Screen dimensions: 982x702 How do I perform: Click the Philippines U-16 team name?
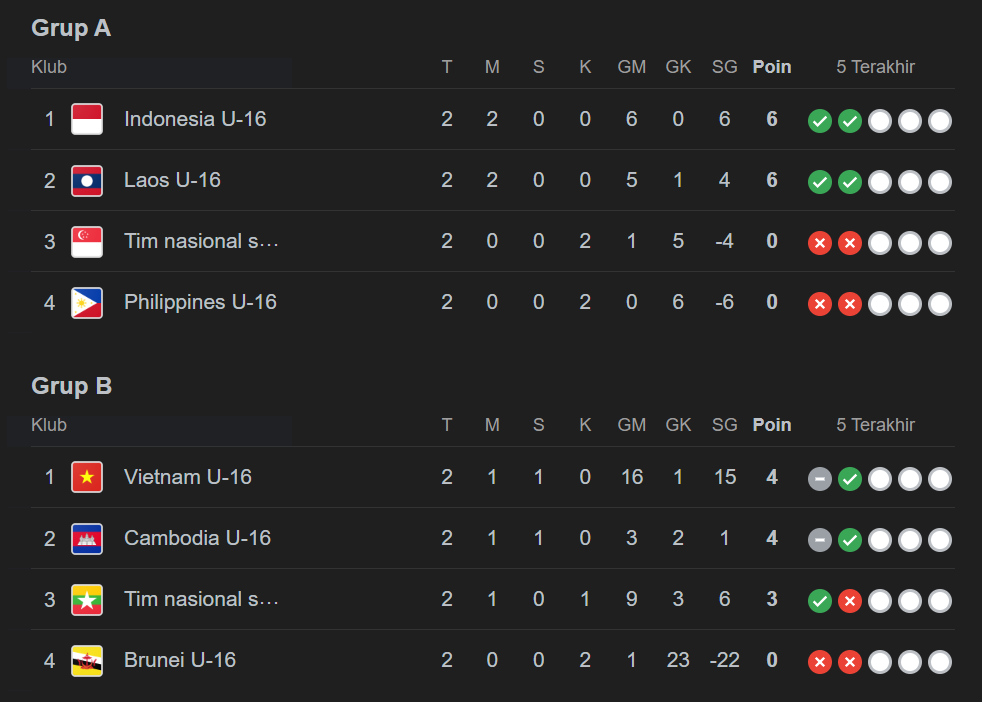click(x=200, y=302)
